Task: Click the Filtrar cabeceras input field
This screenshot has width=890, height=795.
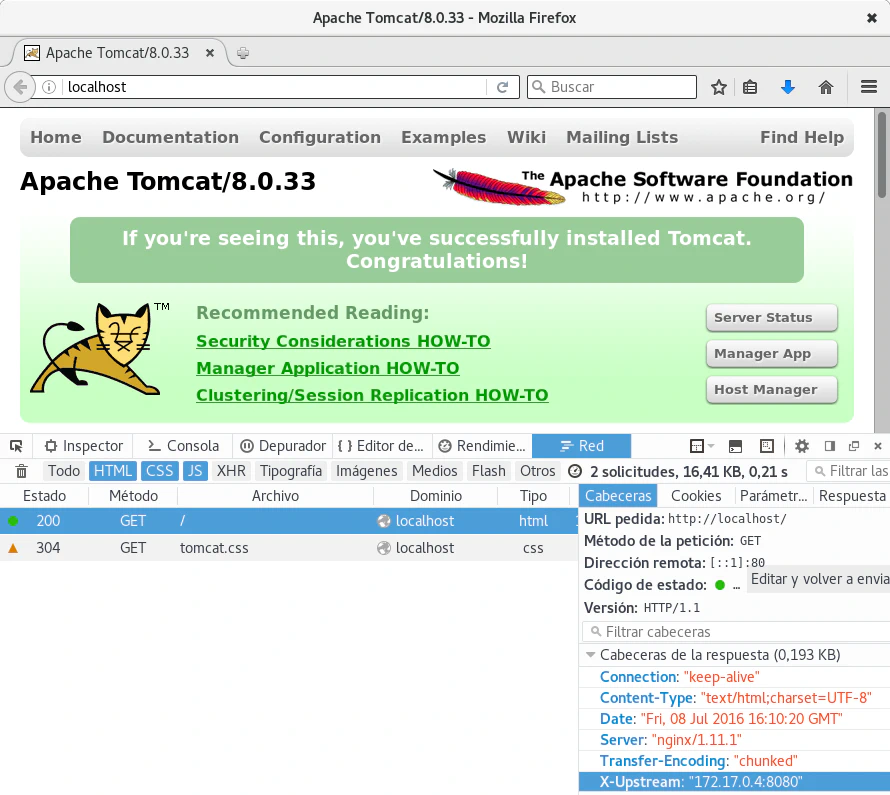Action: [x=740, y=632]
